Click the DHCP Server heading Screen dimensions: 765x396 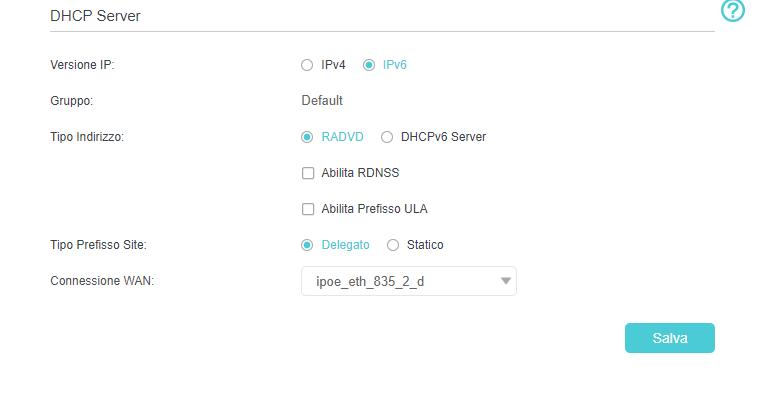(x=95, y=16)
